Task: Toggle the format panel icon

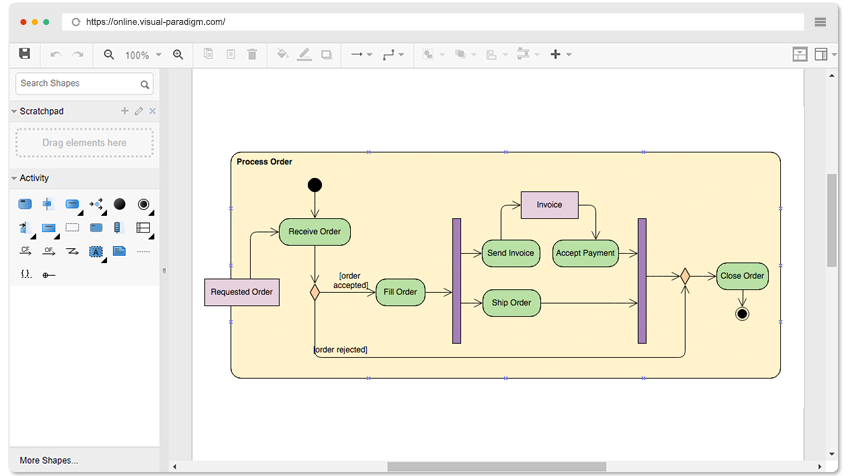Action: click(821, 54)
